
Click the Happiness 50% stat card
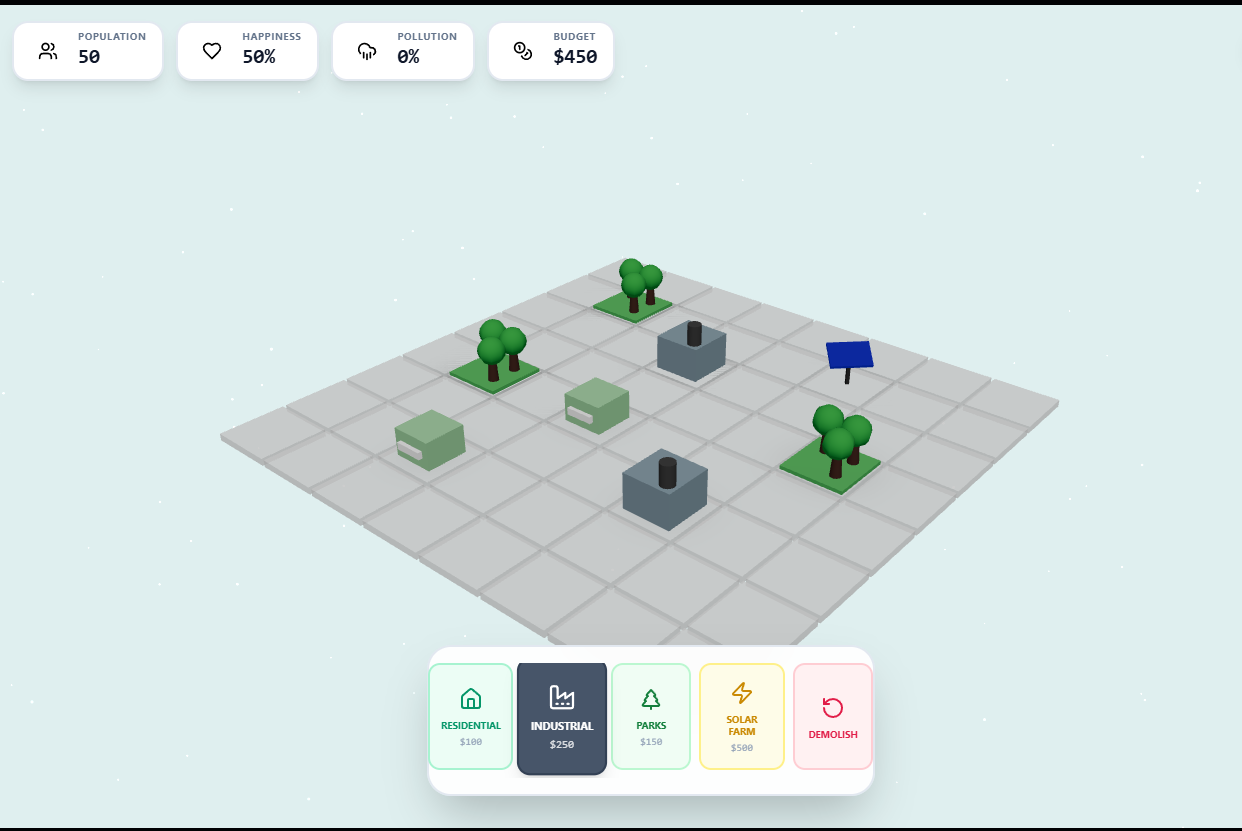247,51
